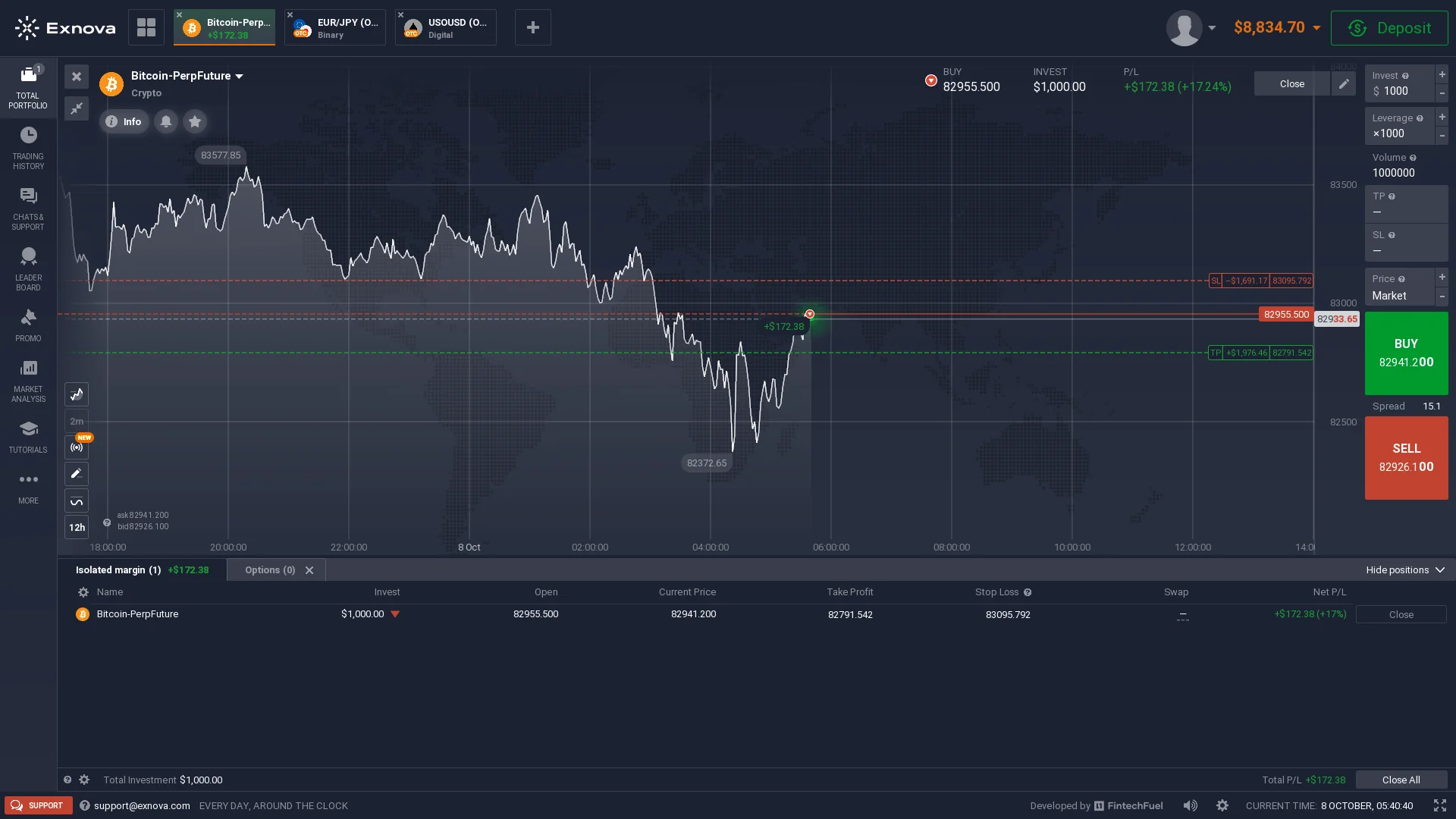
Task: Click the Deposit button
Action: point(1389,28)
